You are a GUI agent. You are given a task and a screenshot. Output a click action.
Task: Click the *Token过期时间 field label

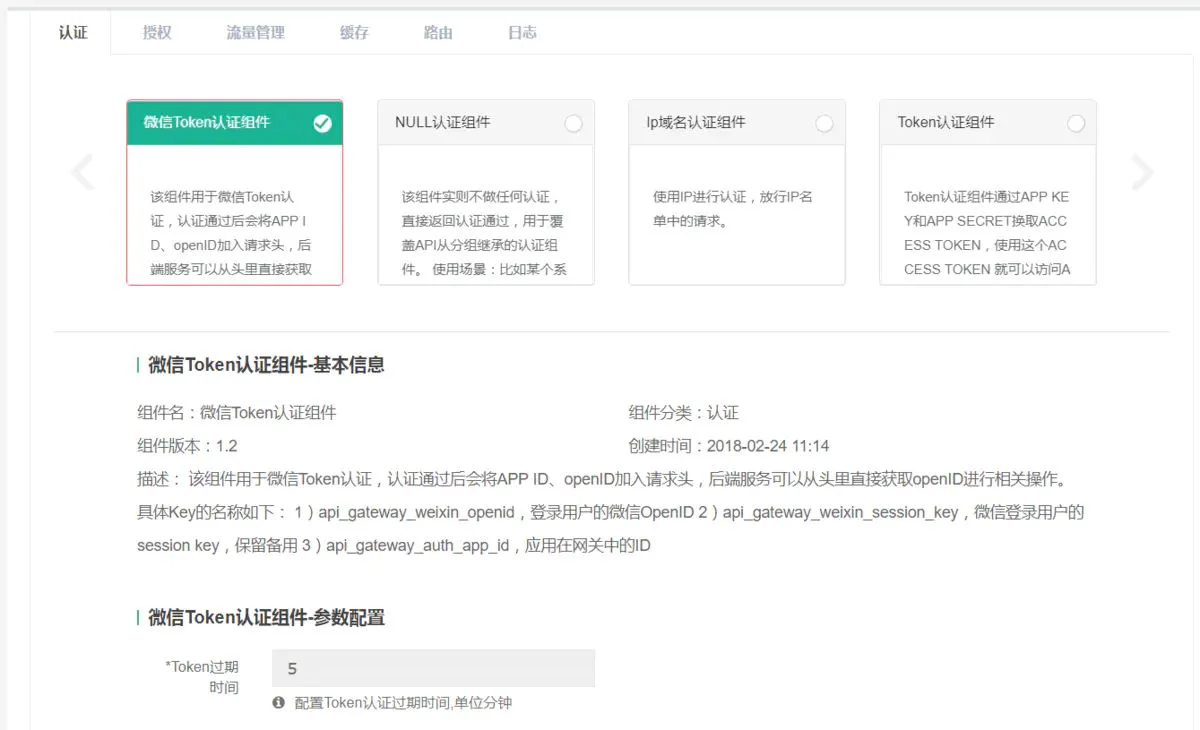pyautogui.click(x=203, y=677)
